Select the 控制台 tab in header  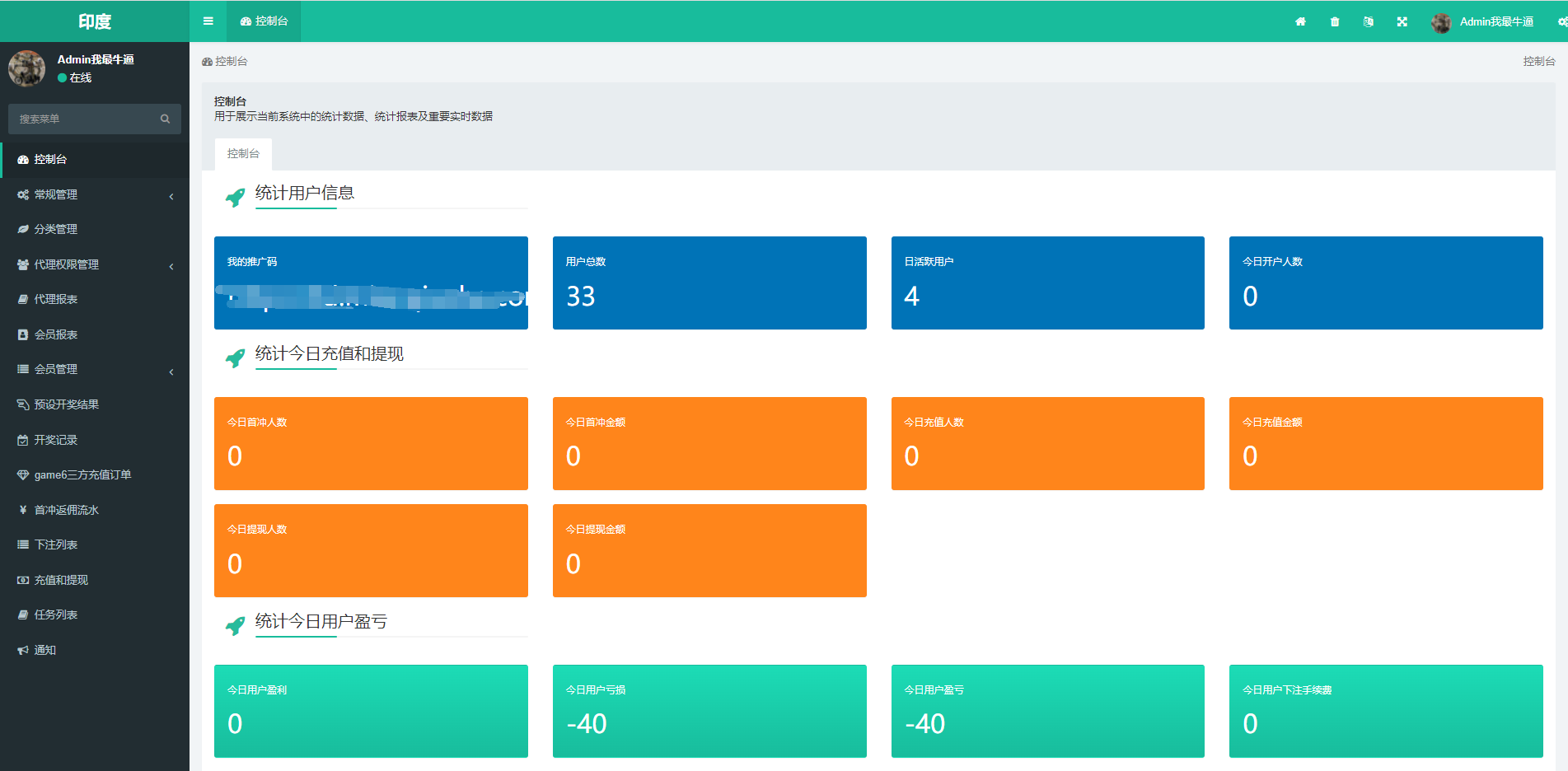click(264, 21)
